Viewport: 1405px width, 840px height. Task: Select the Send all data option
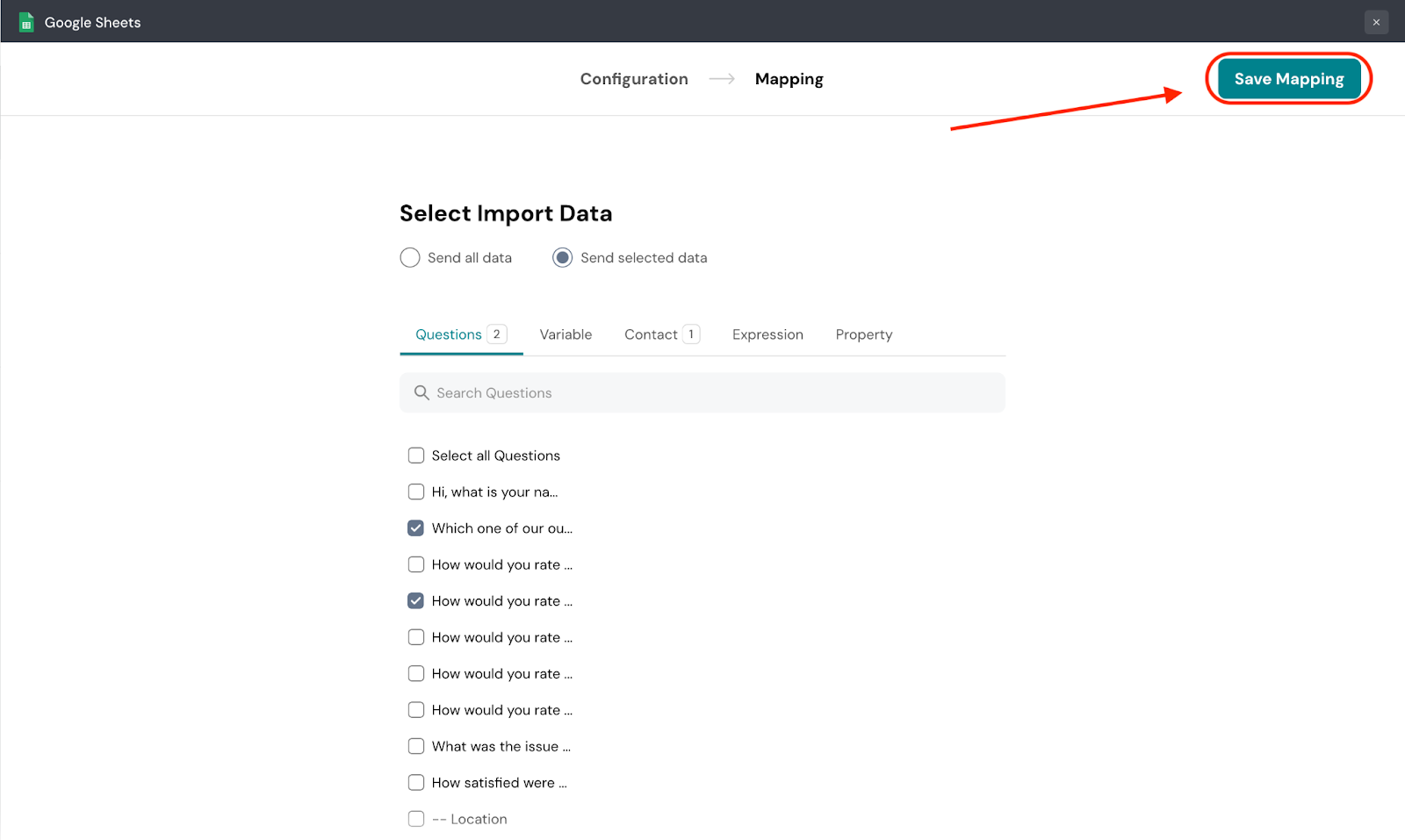pos(410,258)
